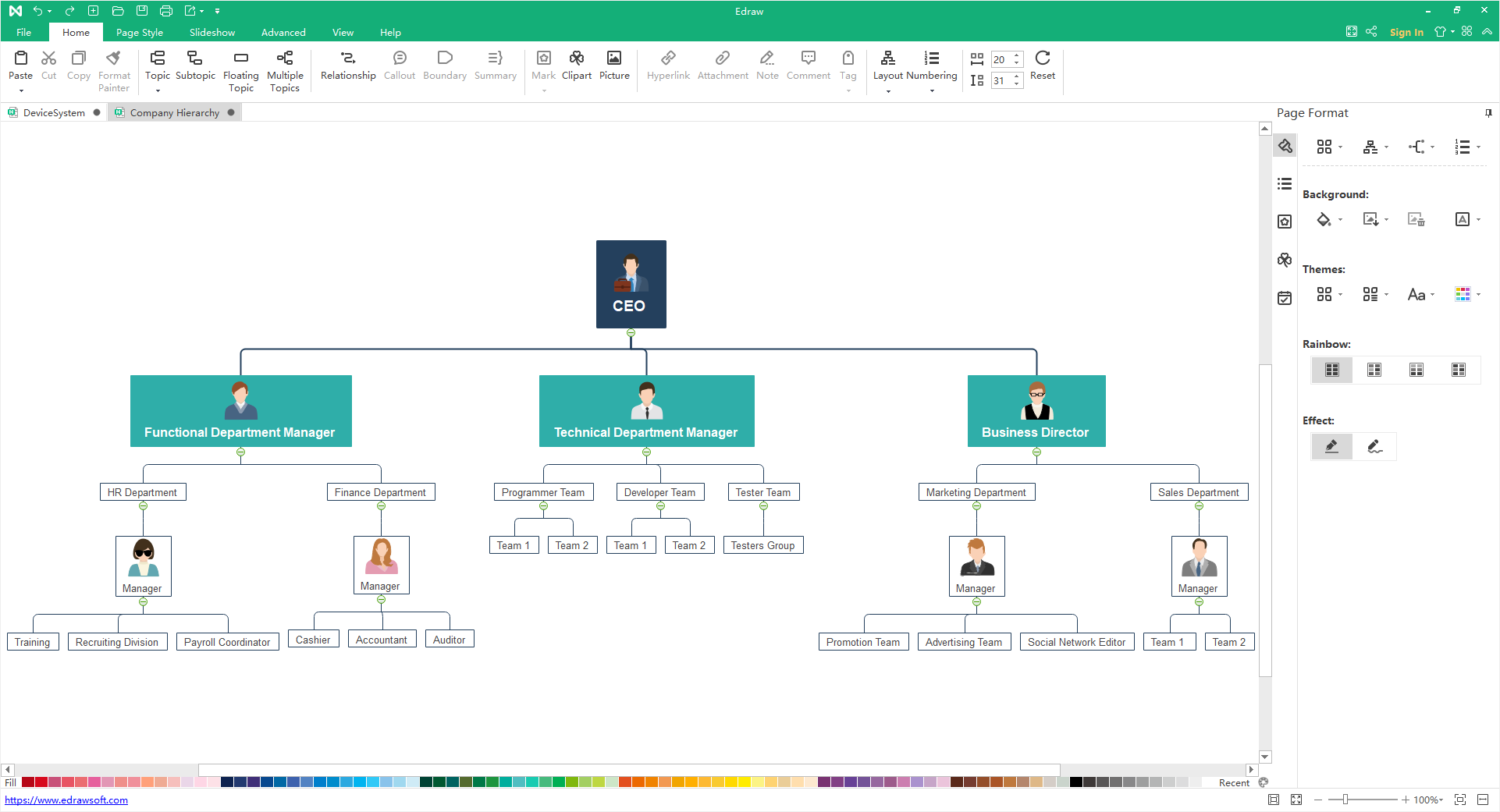Enable the second Effect hand-drawn style
This screenshot has width=1500, height=812.
1374,446
